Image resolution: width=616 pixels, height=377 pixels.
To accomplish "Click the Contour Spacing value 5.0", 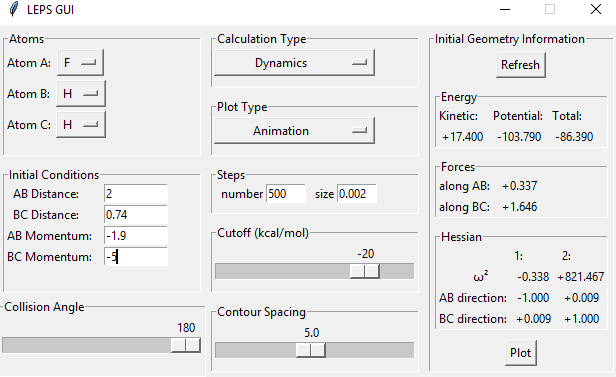I will (x=312, y=333).
